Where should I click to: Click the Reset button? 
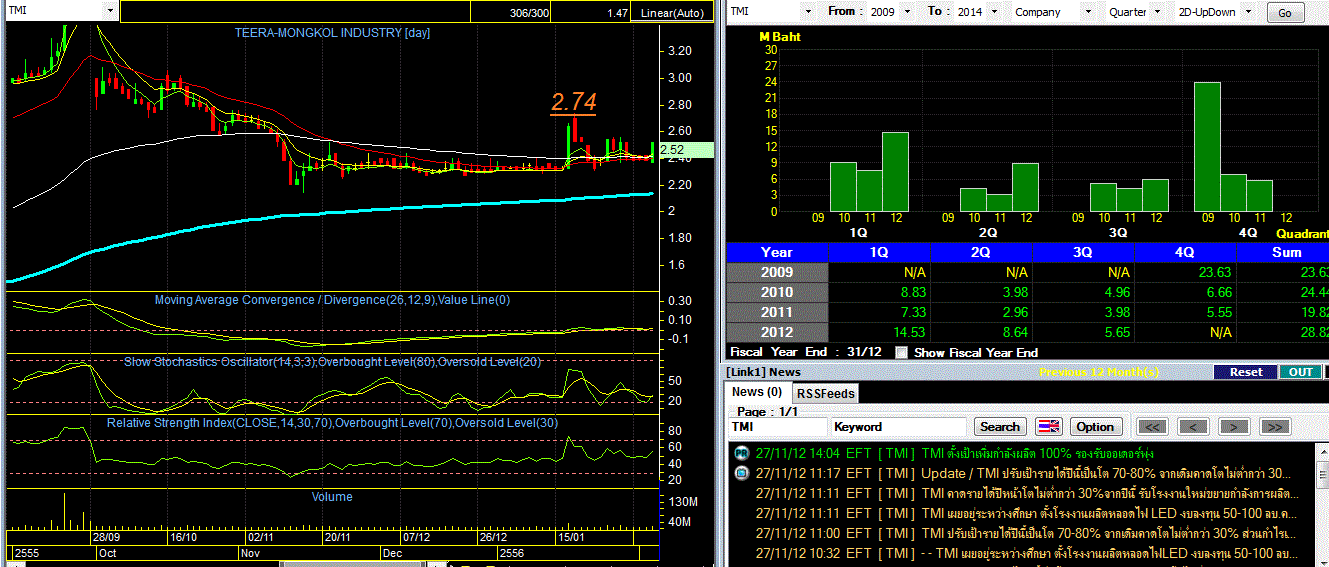coord(1245,372)
